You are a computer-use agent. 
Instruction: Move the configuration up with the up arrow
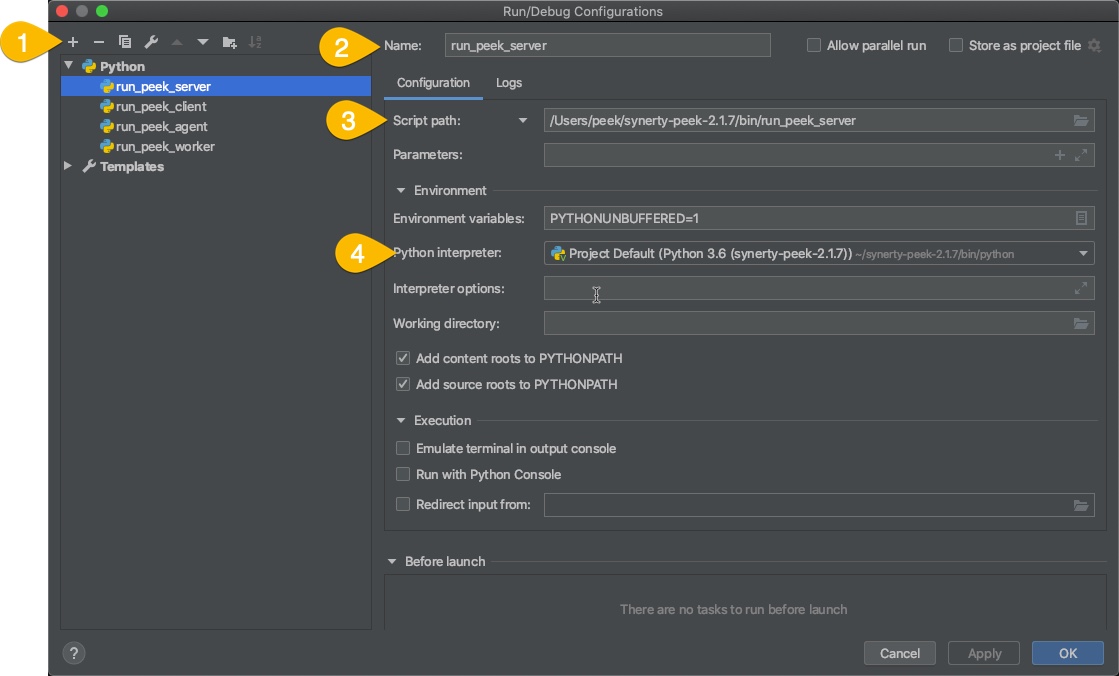177,42
